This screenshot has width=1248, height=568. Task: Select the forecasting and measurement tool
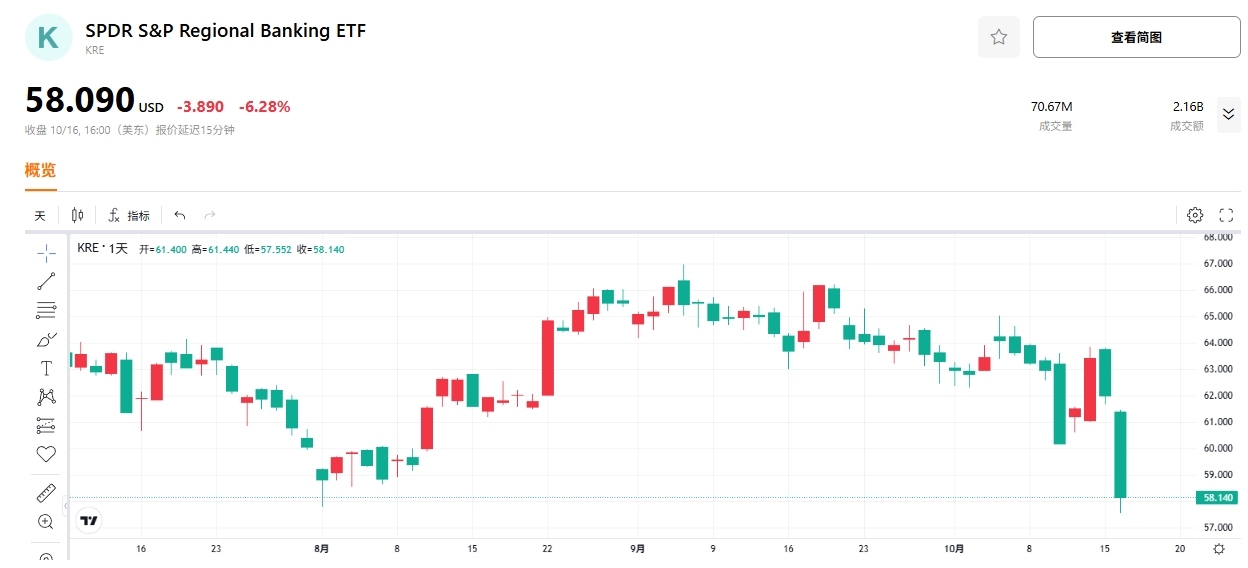pos(46,426)
